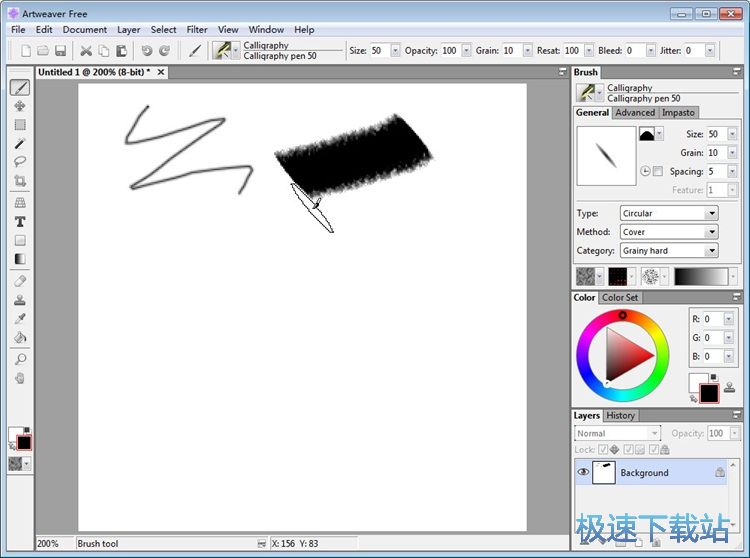Click the Opacity value field in toolbar
Image resolution: width=750 pixels, height=558 pixels.
tap(449, 50)
